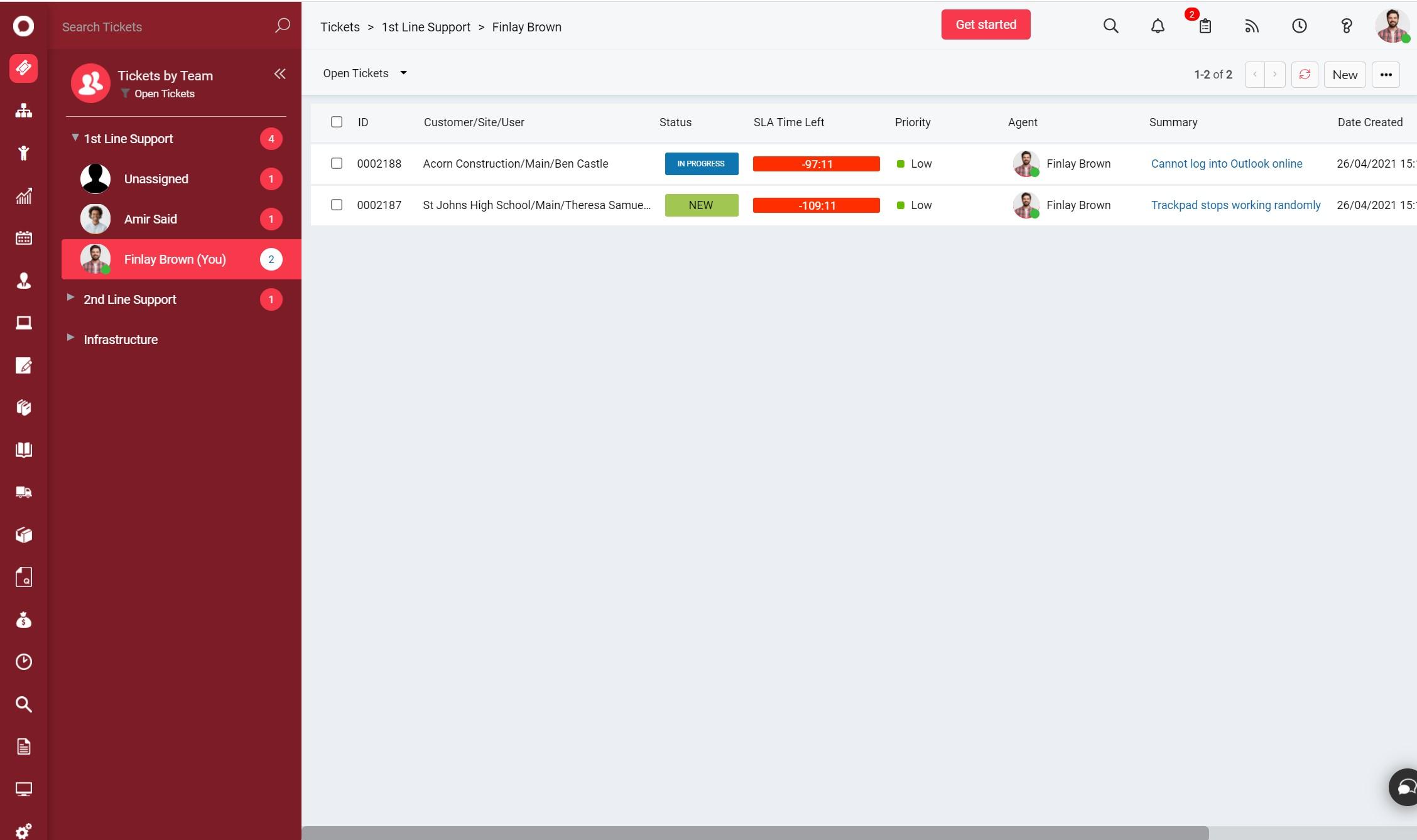Select Finlay Brown agent in sidebar
The width and height of the screenshot is (1417, 840).
[175, 259]
